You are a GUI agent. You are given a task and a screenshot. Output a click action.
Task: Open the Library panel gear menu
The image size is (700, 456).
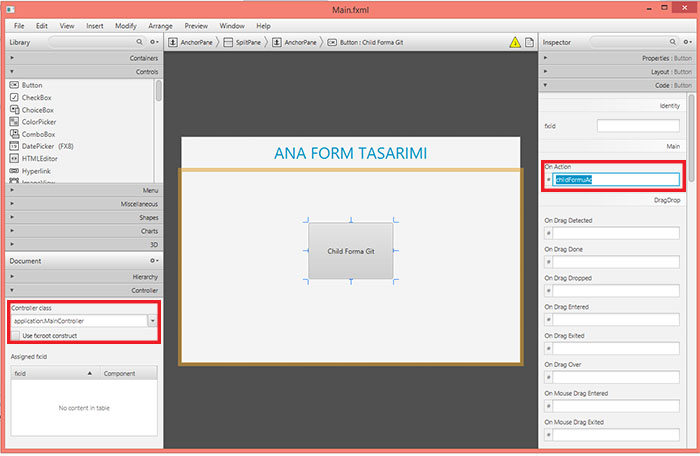(x=154, y=43)
